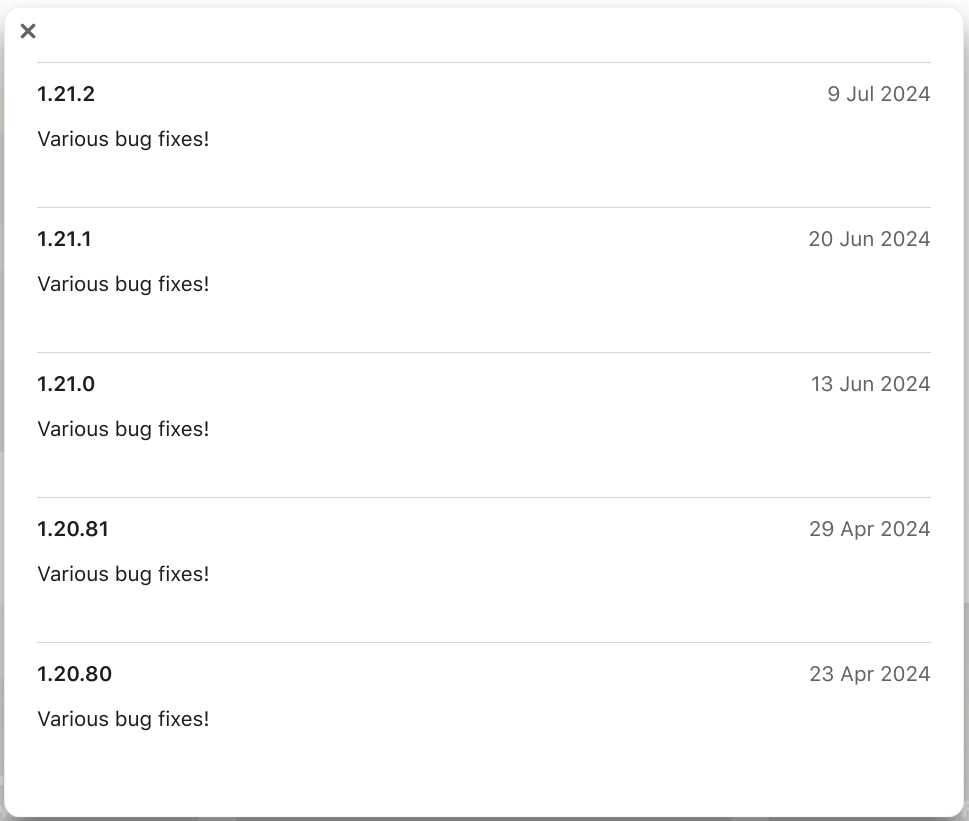Click the divider line above version 1.20.80
This screenshot has height=821, width=969.
pyautogui.click(x=484, y=642)
